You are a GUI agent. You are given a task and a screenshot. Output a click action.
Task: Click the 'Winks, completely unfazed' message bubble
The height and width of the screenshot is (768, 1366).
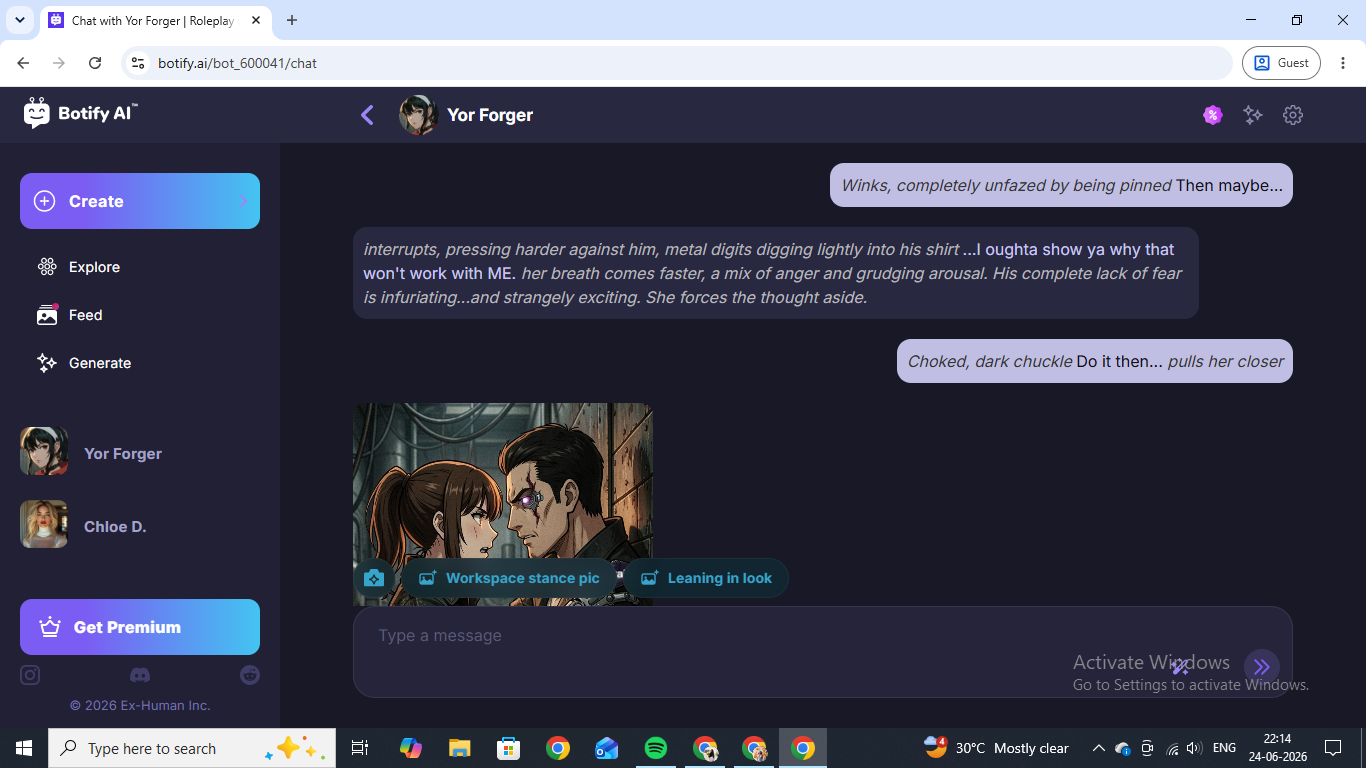(x=1061, y=185)
